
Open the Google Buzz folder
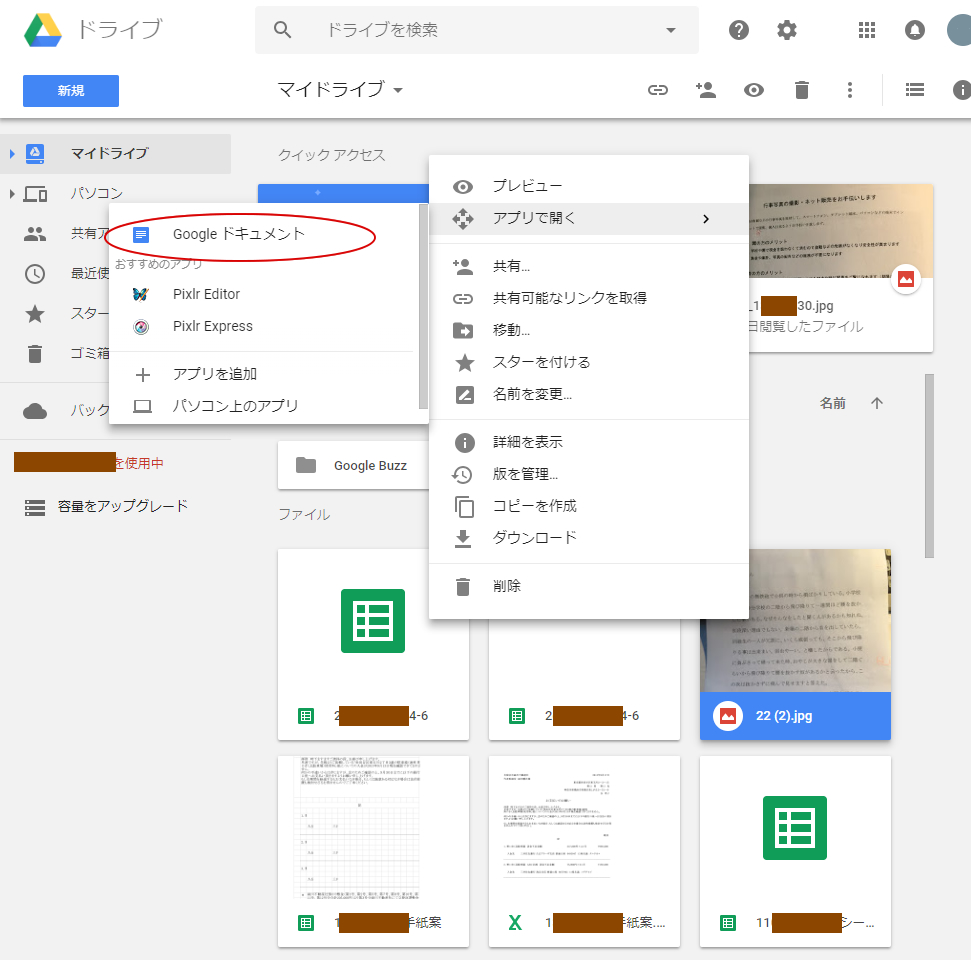point(353,465)
